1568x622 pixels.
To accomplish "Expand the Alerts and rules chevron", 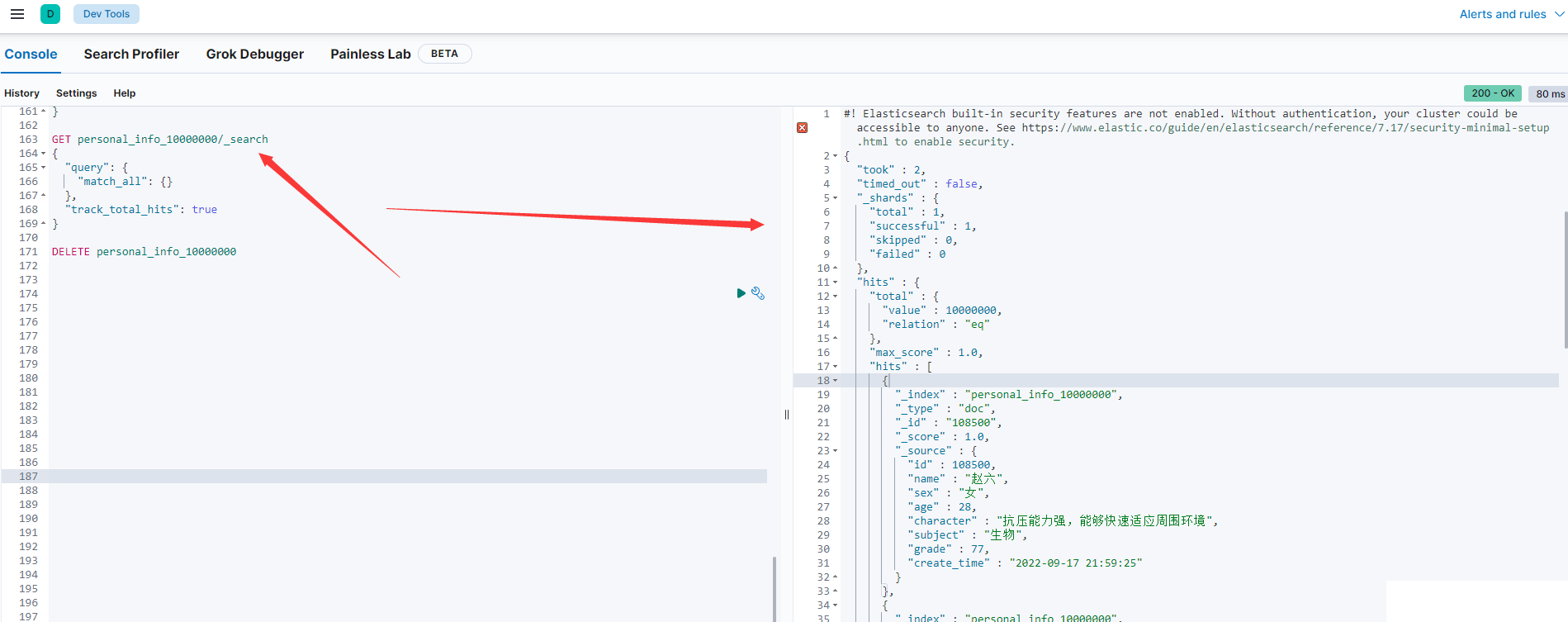I will [1559, 14].
